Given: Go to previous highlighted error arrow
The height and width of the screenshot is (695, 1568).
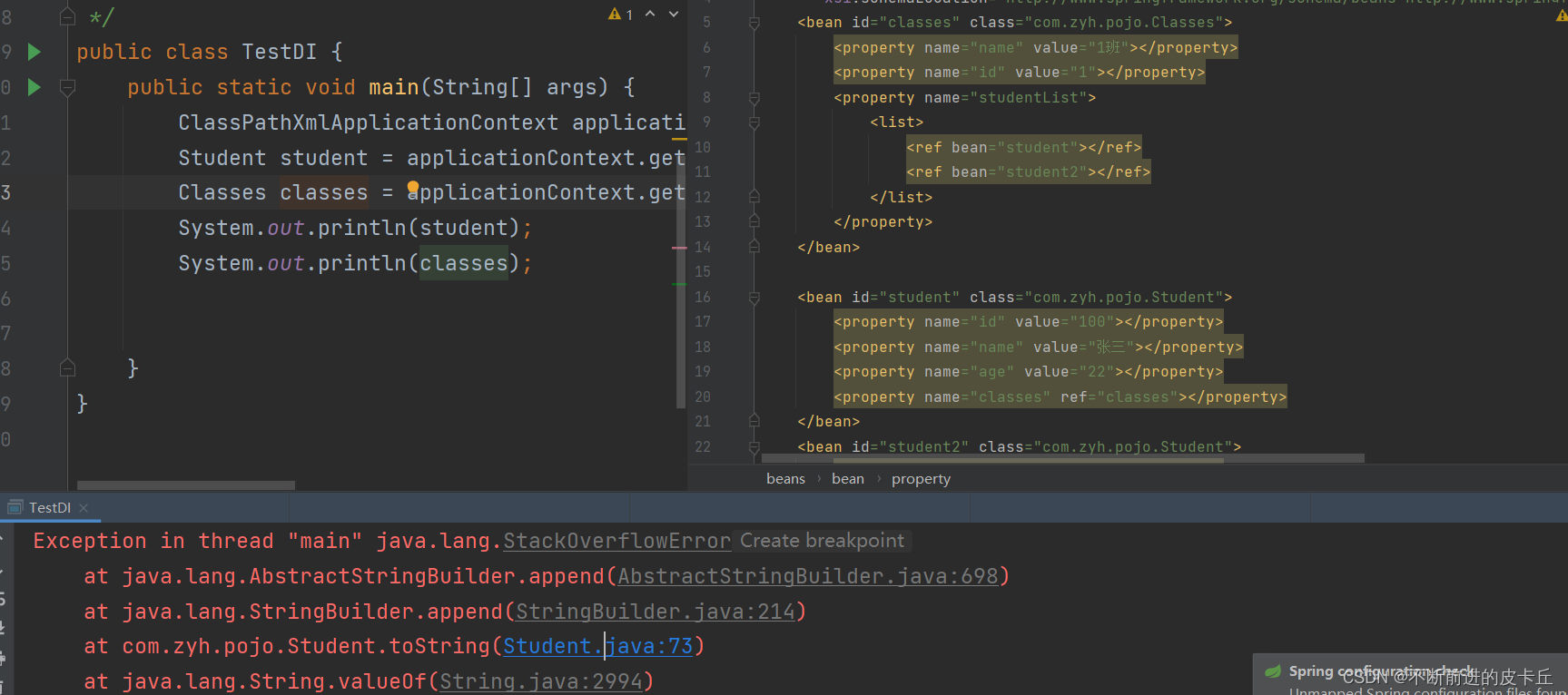Looking at the screenshot, I should (x=650, y=15).
